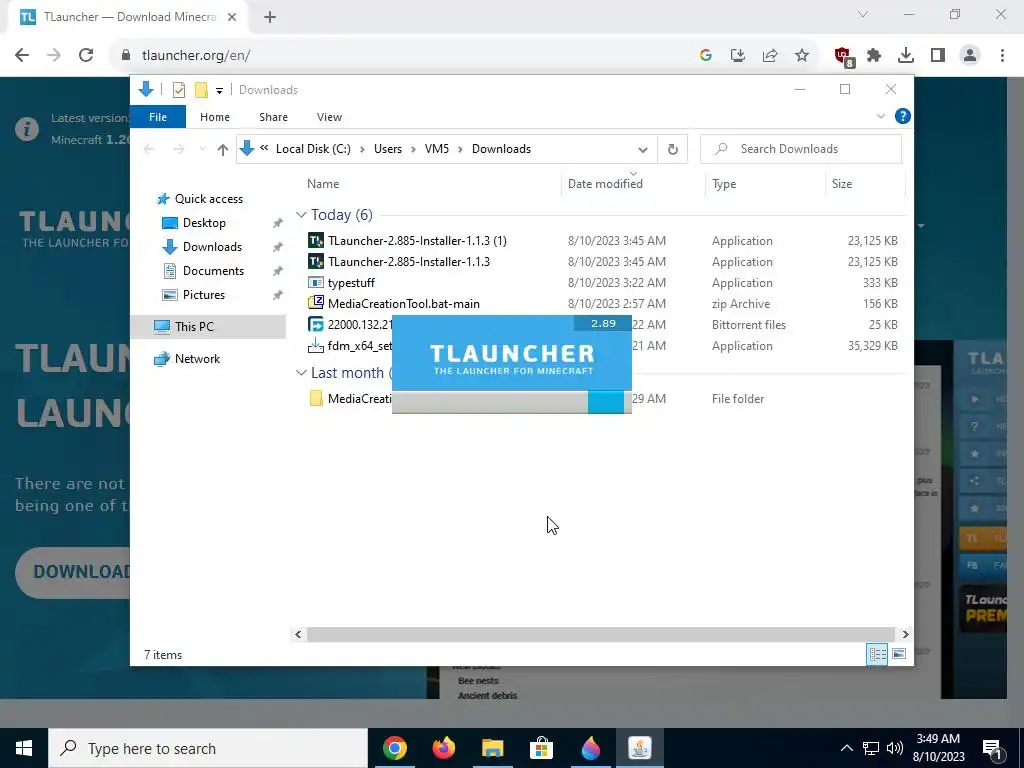Sort files by Date modified column
This screenshot has height=768, width=1024.
[x=633, y=184]
